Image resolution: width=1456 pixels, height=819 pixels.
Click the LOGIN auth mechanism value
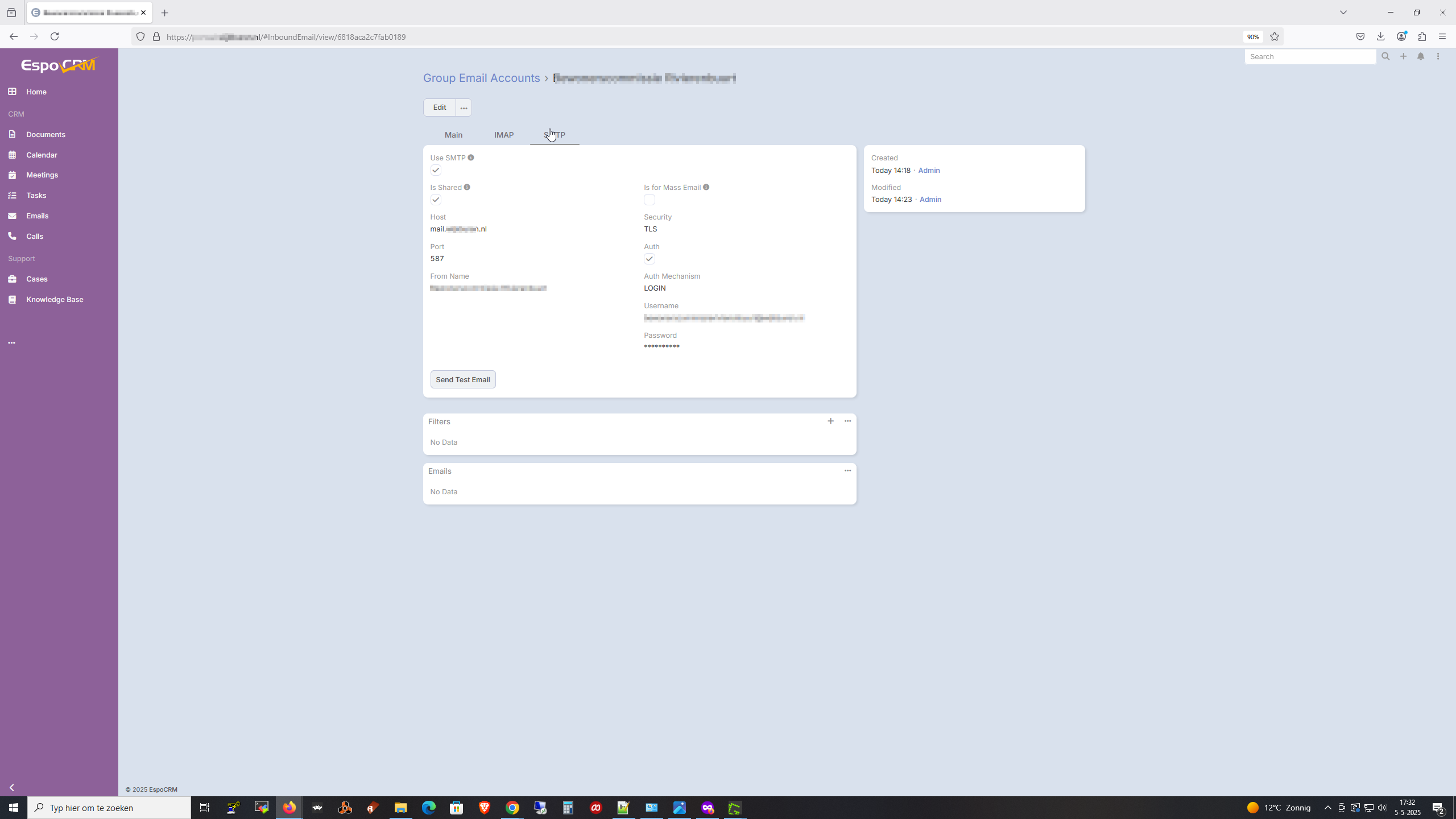pos(655,288)
